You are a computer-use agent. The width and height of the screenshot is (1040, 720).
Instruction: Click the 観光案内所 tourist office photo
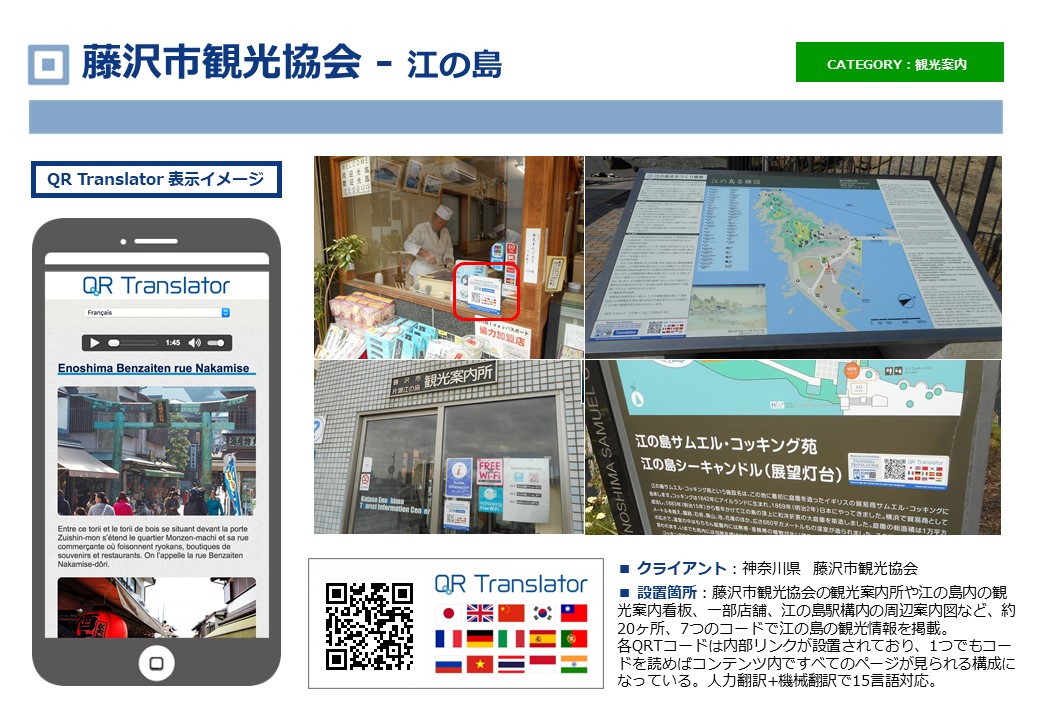point(449,448)
